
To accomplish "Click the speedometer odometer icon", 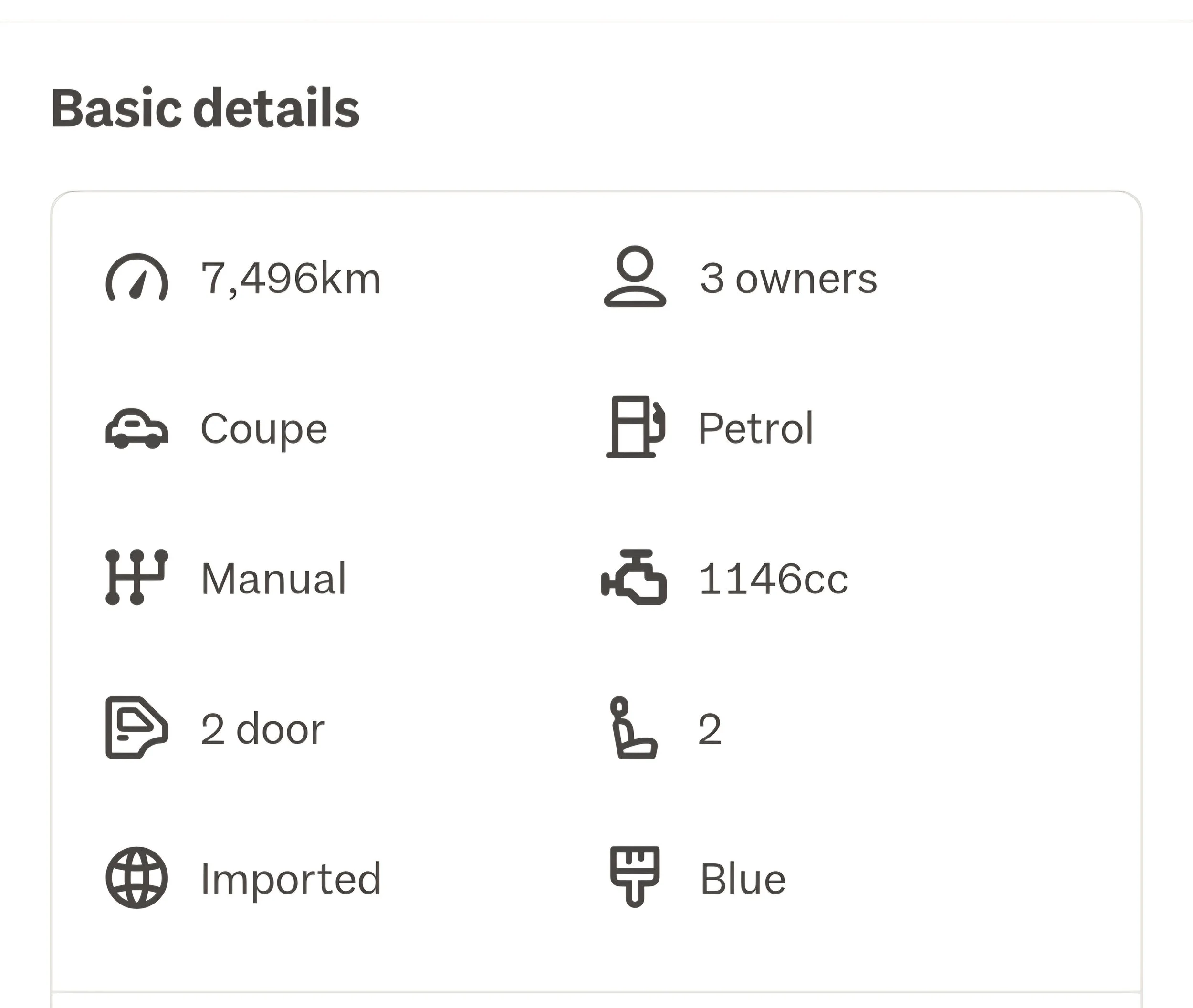I will pos(136,278).
